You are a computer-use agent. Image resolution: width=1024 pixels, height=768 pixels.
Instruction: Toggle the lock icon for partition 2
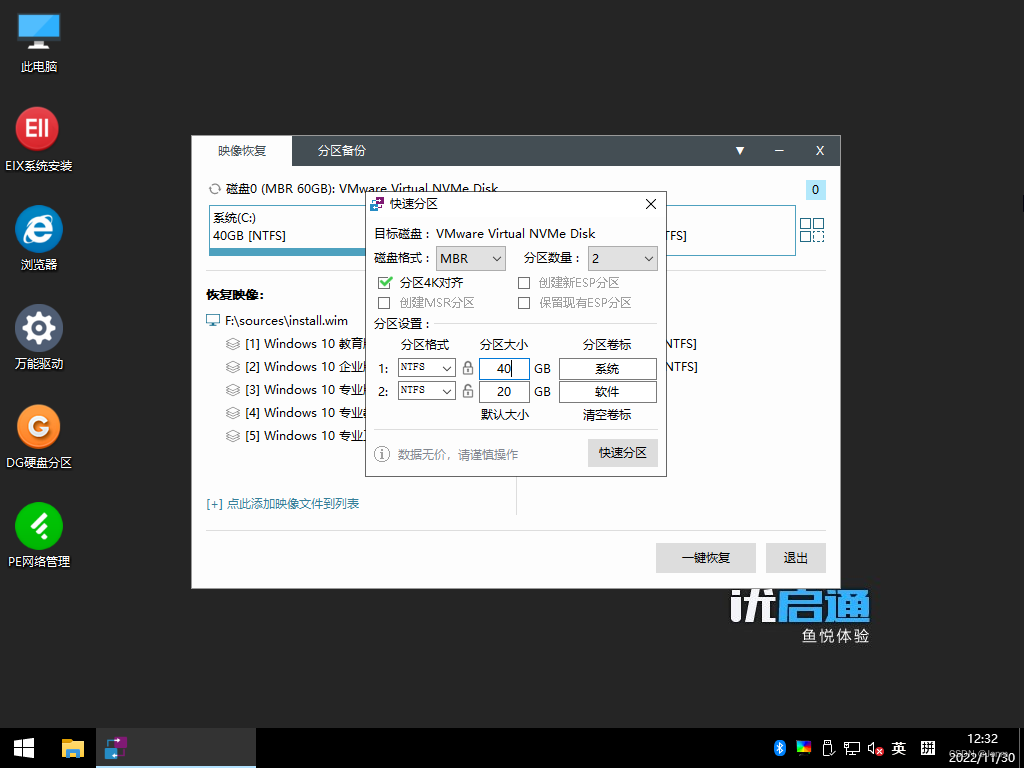point(468,391)
